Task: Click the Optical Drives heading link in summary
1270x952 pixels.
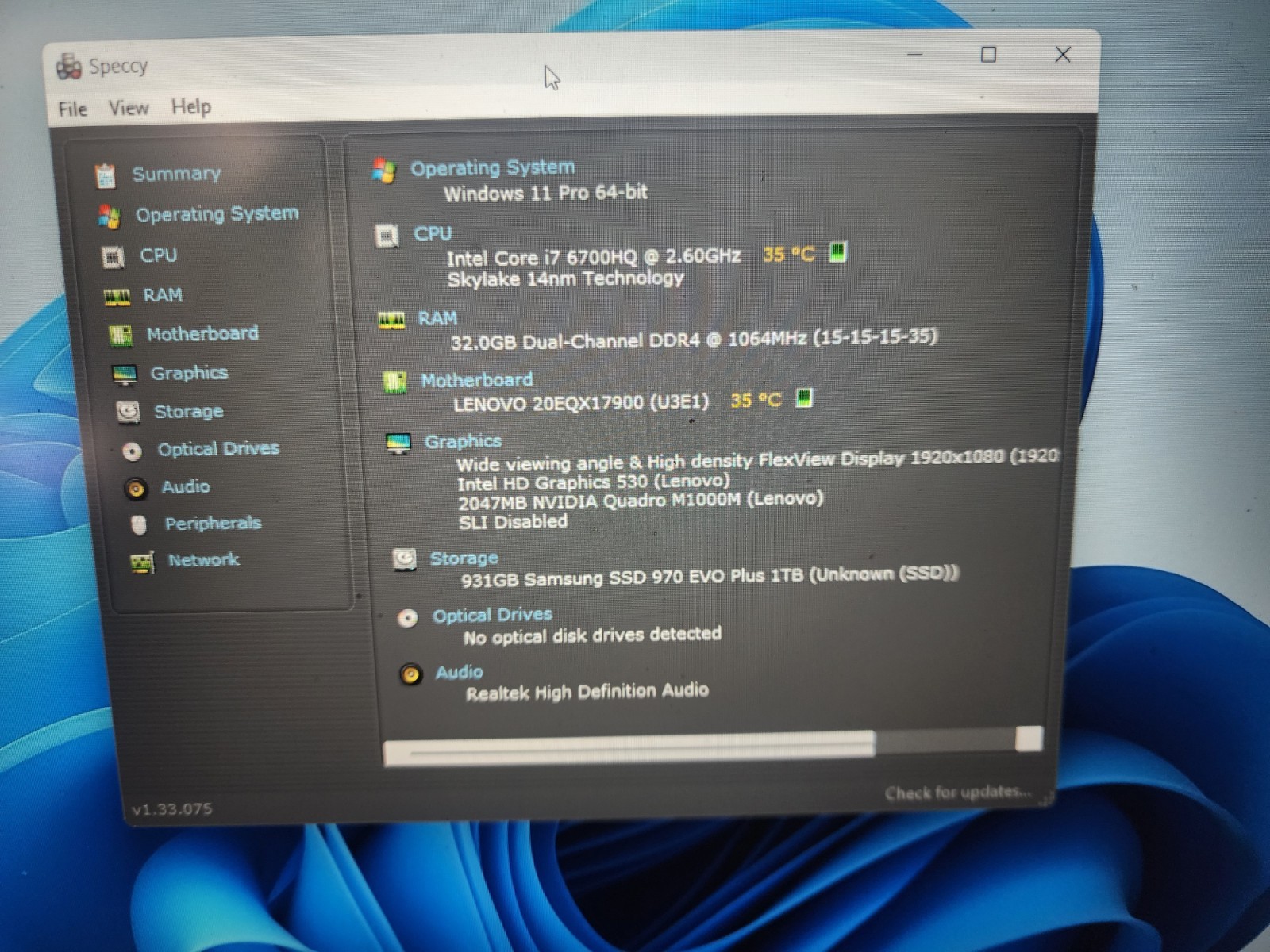Action: pos(491,615)
